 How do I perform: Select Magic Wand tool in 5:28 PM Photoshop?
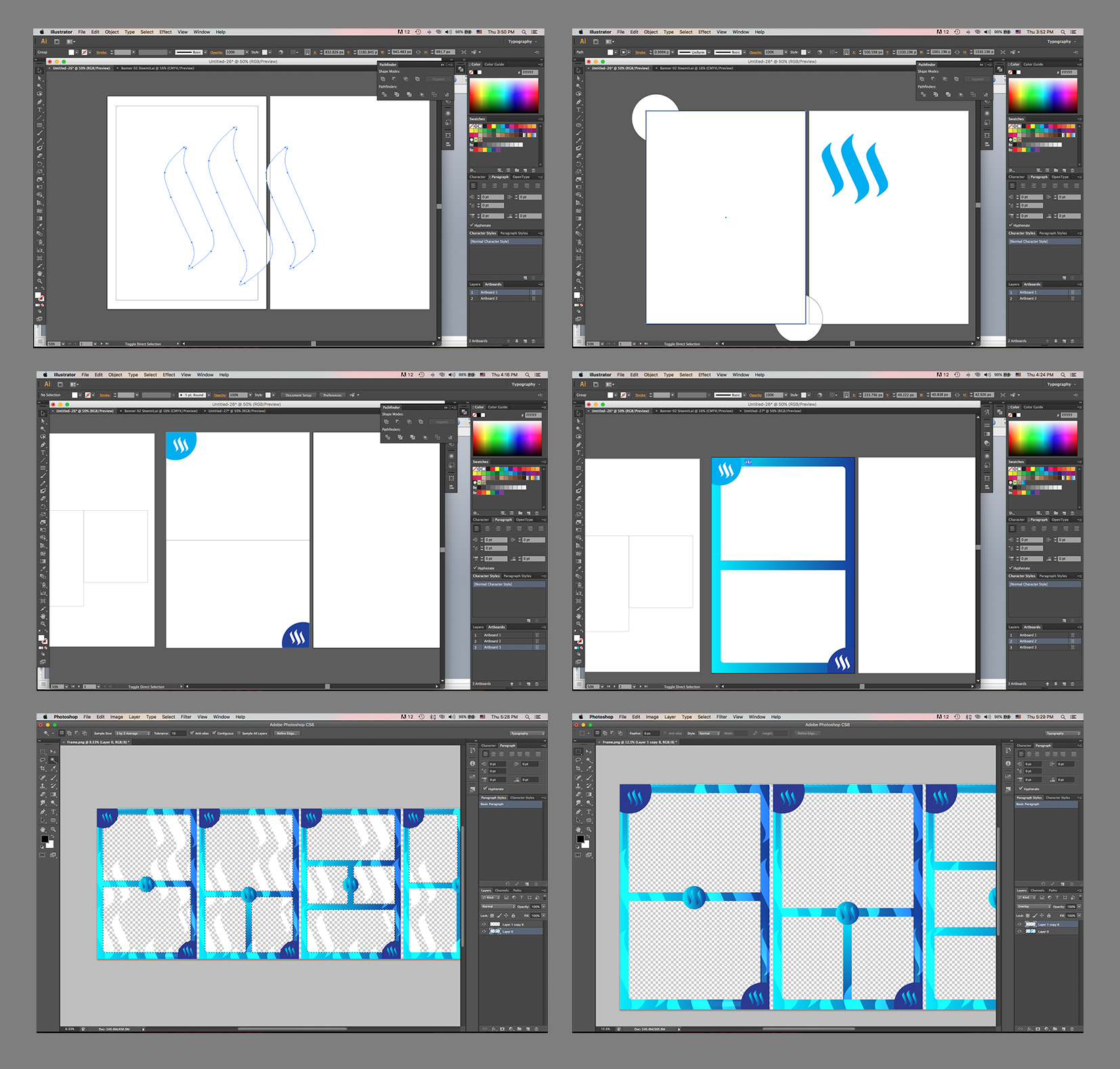tap(53, 760)
